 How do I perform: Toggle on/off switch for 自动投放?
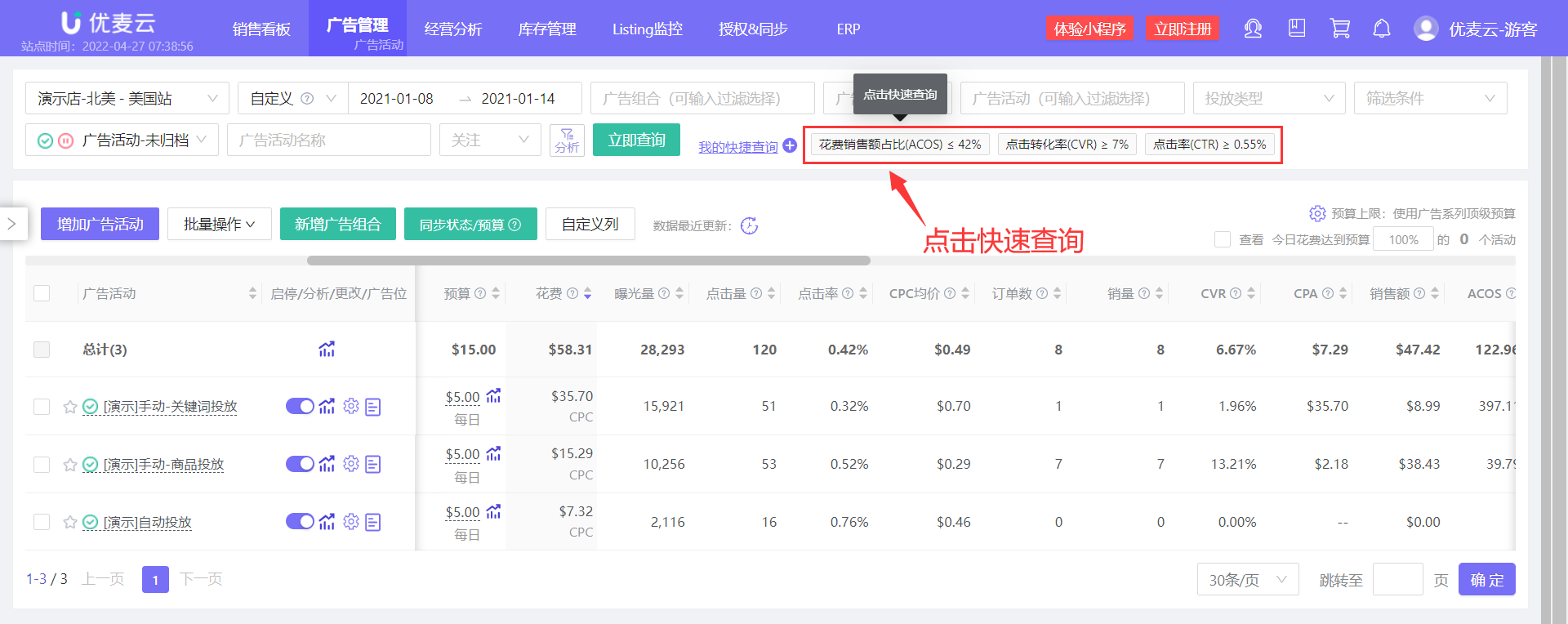coord(300,521)
